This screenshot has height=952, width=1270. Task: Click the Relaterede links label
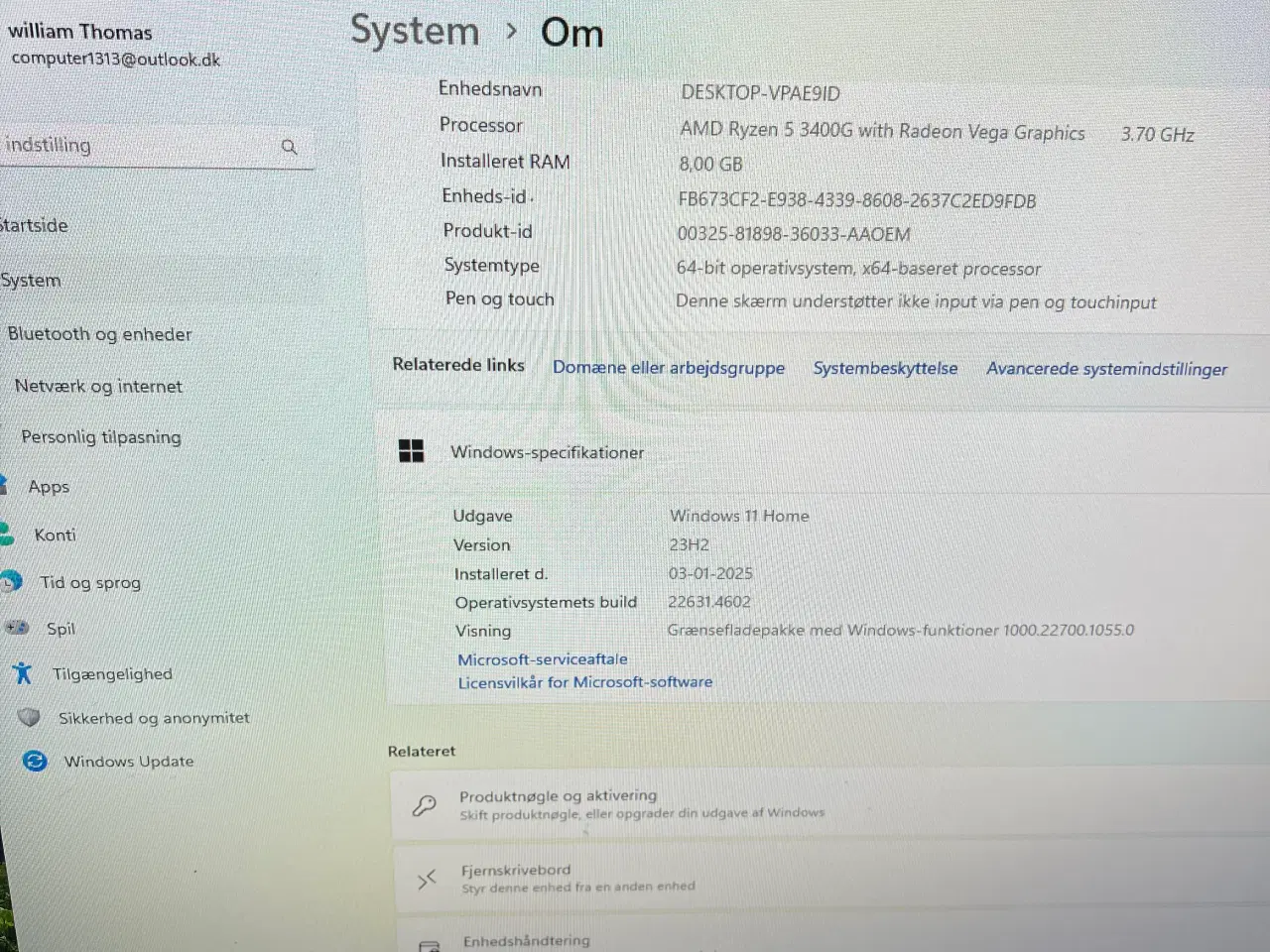click(x=458, y=364)
